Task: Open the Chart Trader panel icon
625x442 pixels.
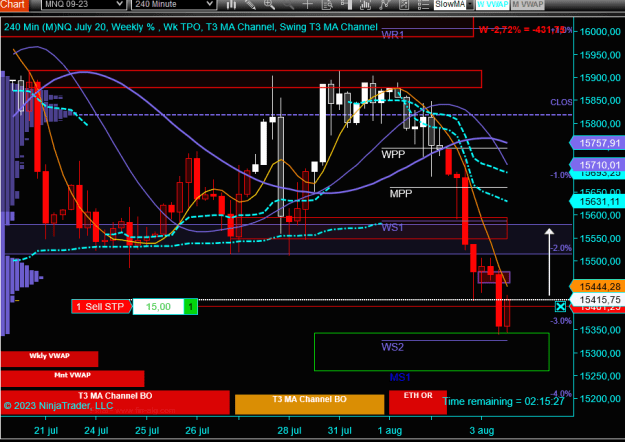Action: click(346, 5)
